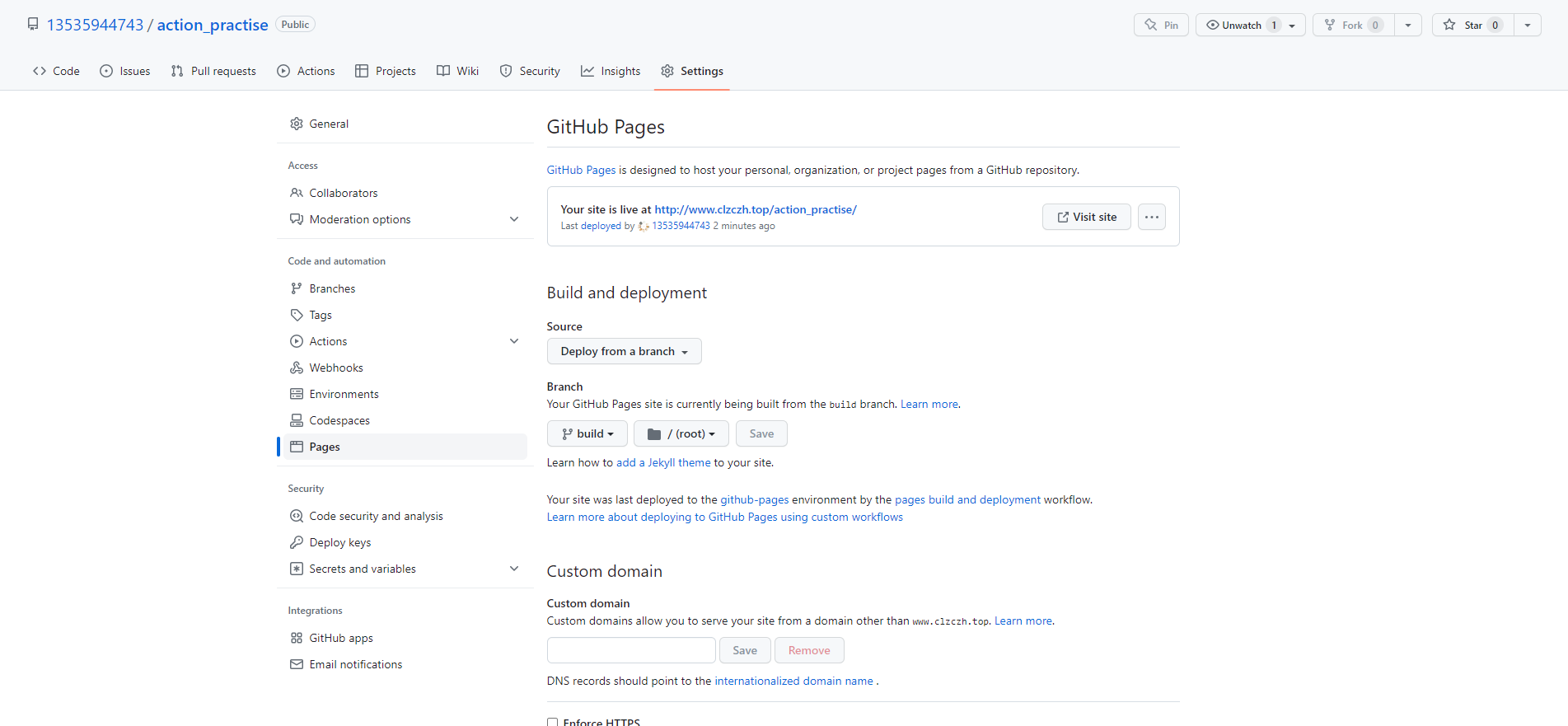This screenshot has width=1568, height=726.
Task: Open the Unwatch notifications dropdown
Action: click(1251, 25)
